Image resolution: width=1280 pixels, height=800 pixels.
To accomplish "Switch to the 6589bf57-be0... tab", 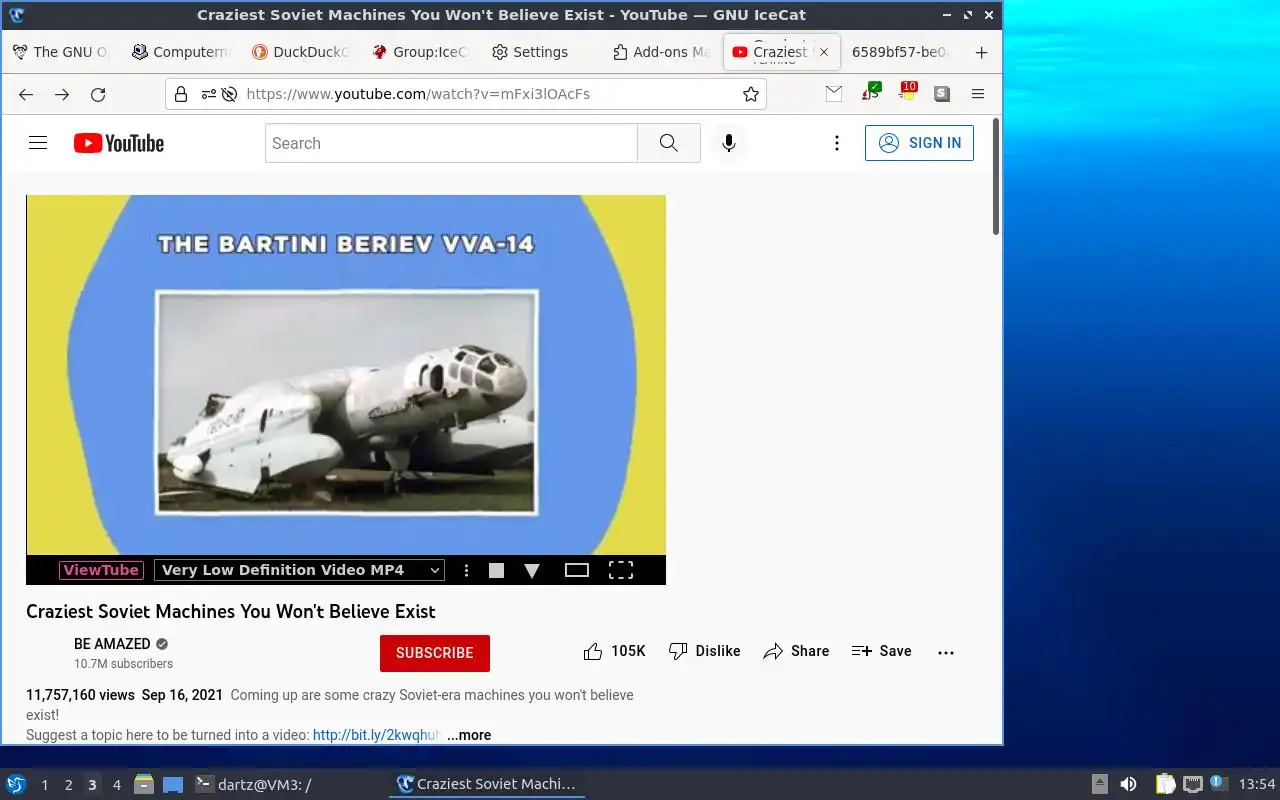I will (x=902, y=52).
